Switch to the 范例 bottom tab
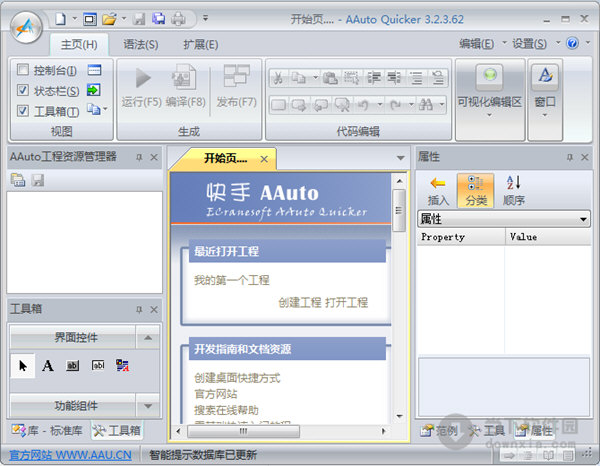Image resolution: width=600 pixels, height=466 pixels. tap(439, 431)
